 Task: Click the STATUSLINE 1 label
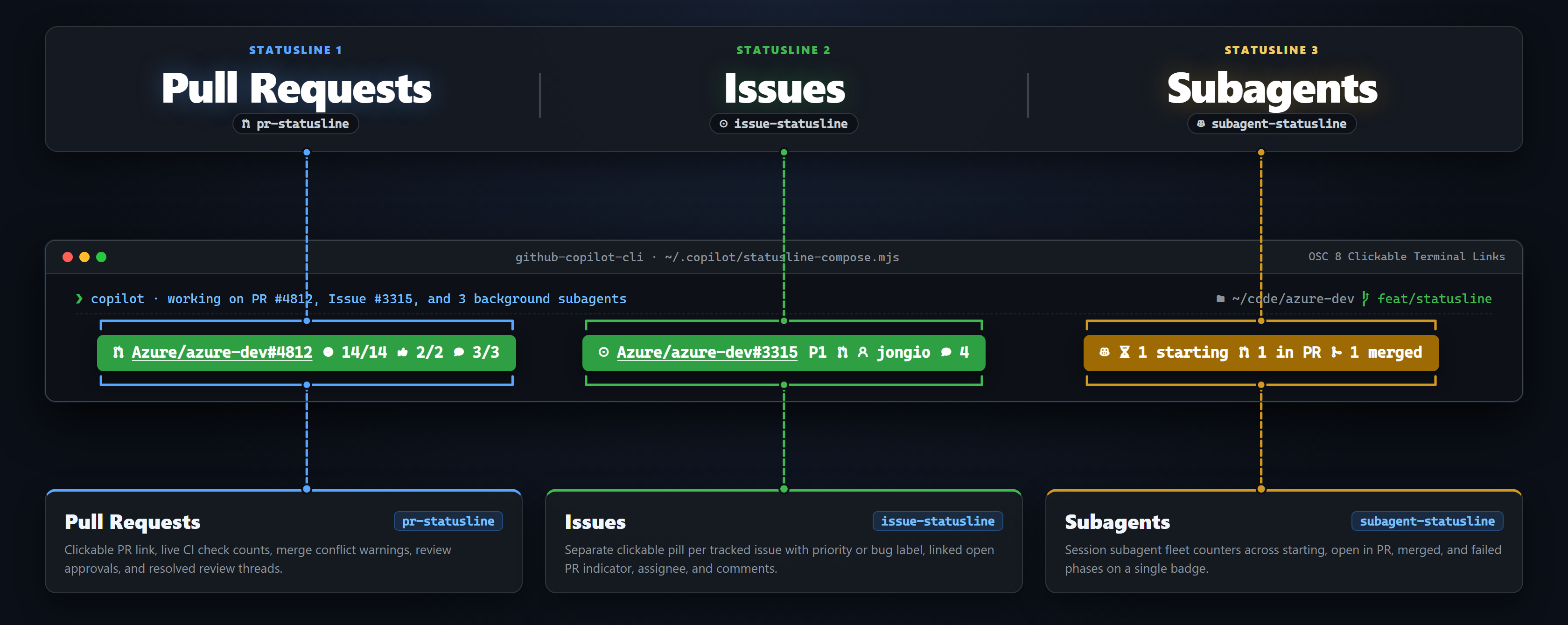[x=295, y=50]
